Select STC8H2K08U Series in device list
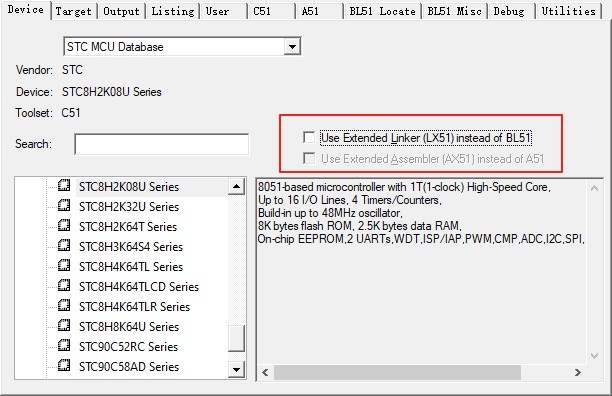The image size is (612, 396). [129, 187]
